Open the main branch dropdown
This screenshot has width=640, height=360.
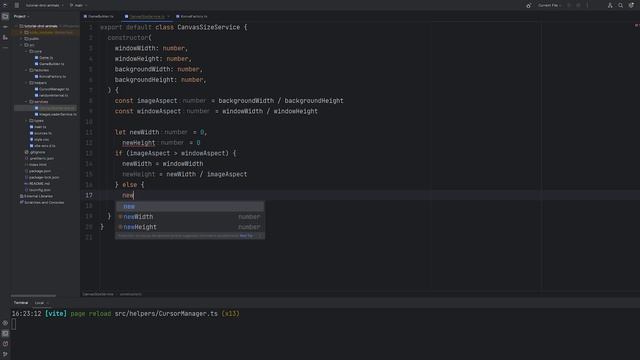[78, 5]
